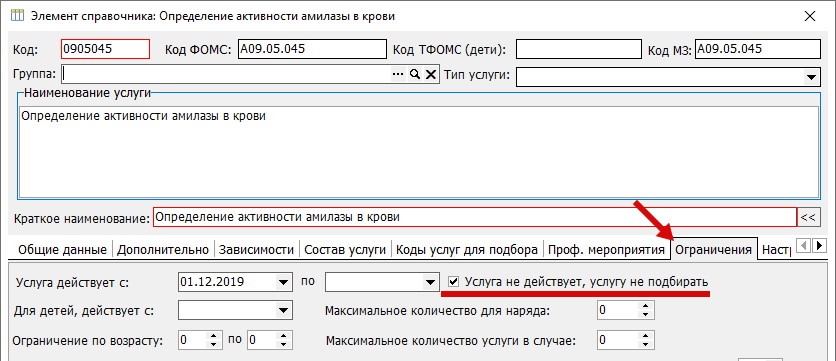Select the Коды услуг для подбора tab

pos(467,250)
